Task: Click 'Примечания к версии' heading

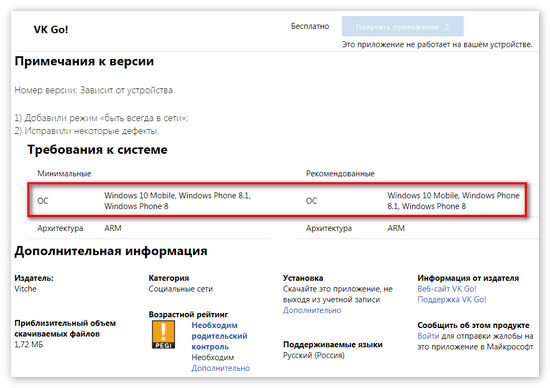Action: coord(84,61)
